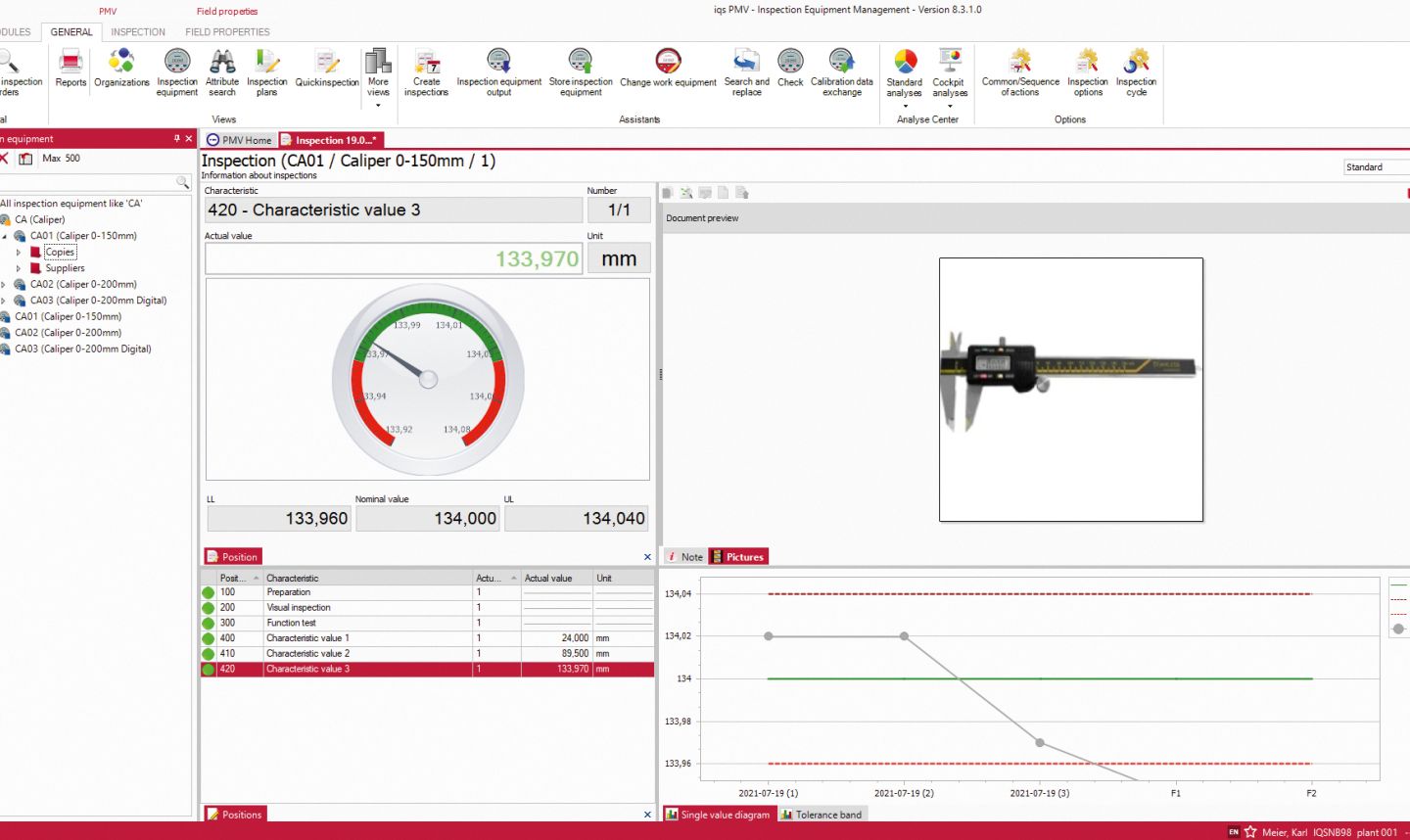Click the Store inspection equipment icon
The width and height of the screenshot is (1410, 840).
pyautogui.click(x=581, y=71)
